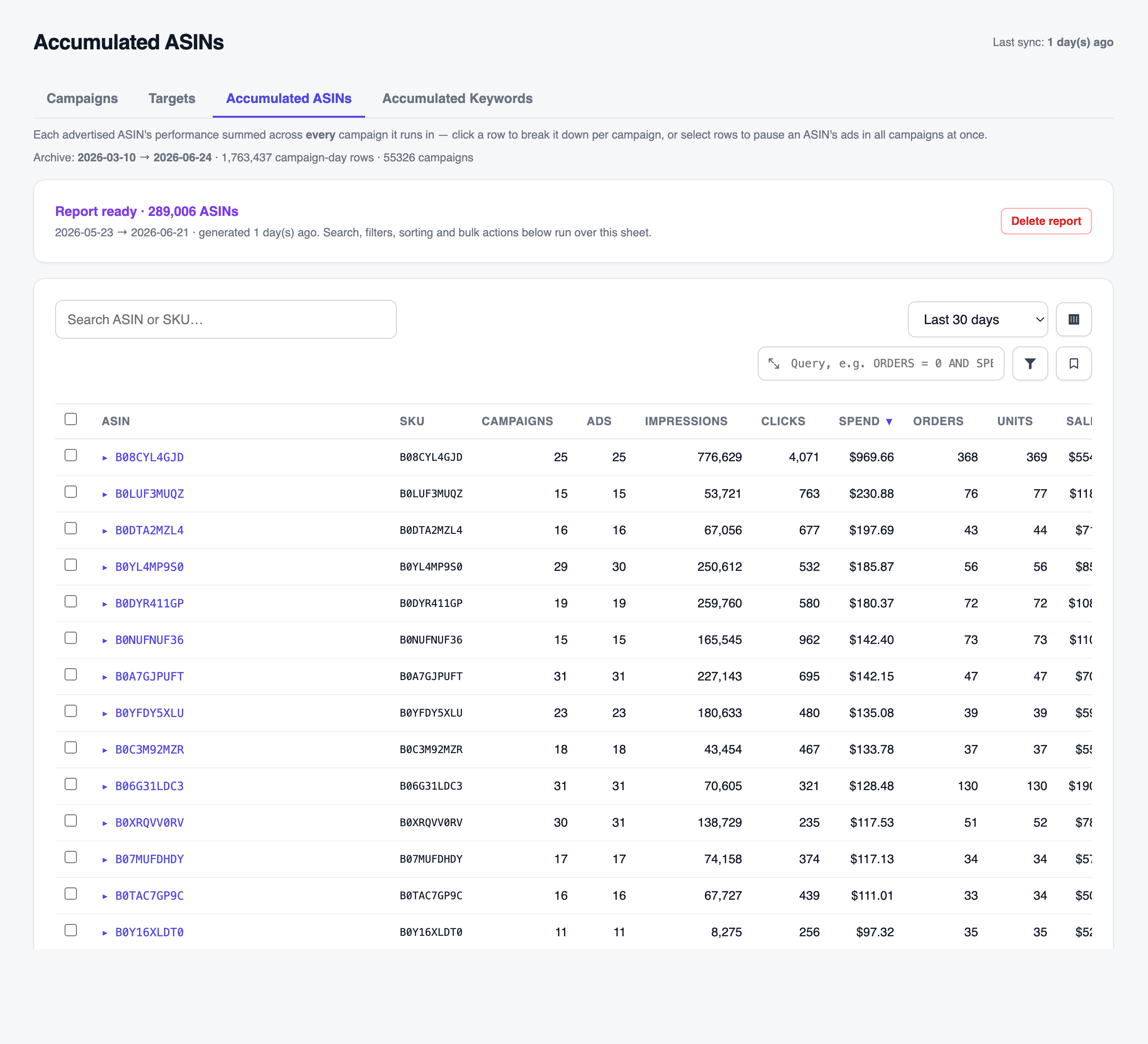
Task: Click the CAMPAIGNS column header
Action: (x=517, y=421)
